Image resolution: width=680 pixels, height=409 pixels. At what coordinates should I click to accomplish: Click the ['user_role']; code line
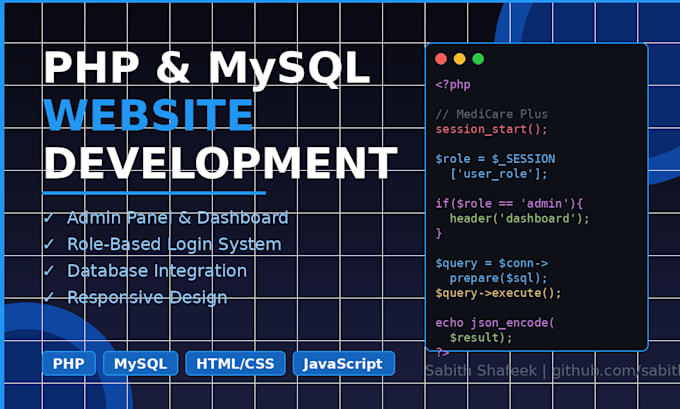(x=499, y=174)
